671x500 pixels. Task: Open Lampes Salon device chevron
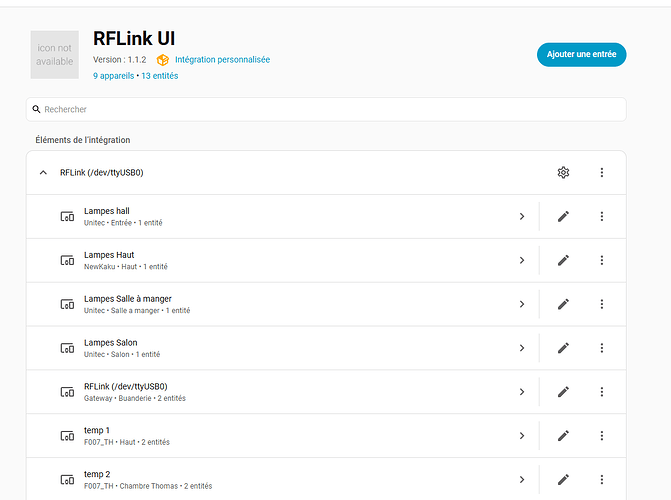tap(522, 348)
